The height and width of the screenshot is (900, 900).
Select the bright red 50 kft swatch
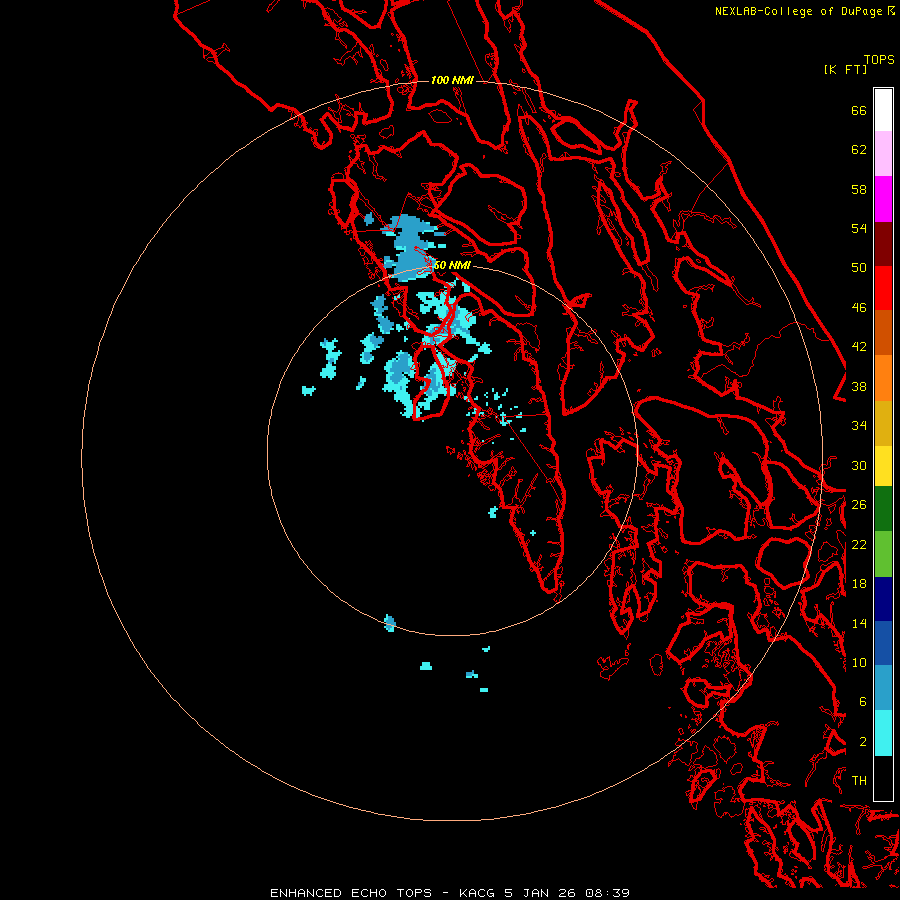point(883,288)
